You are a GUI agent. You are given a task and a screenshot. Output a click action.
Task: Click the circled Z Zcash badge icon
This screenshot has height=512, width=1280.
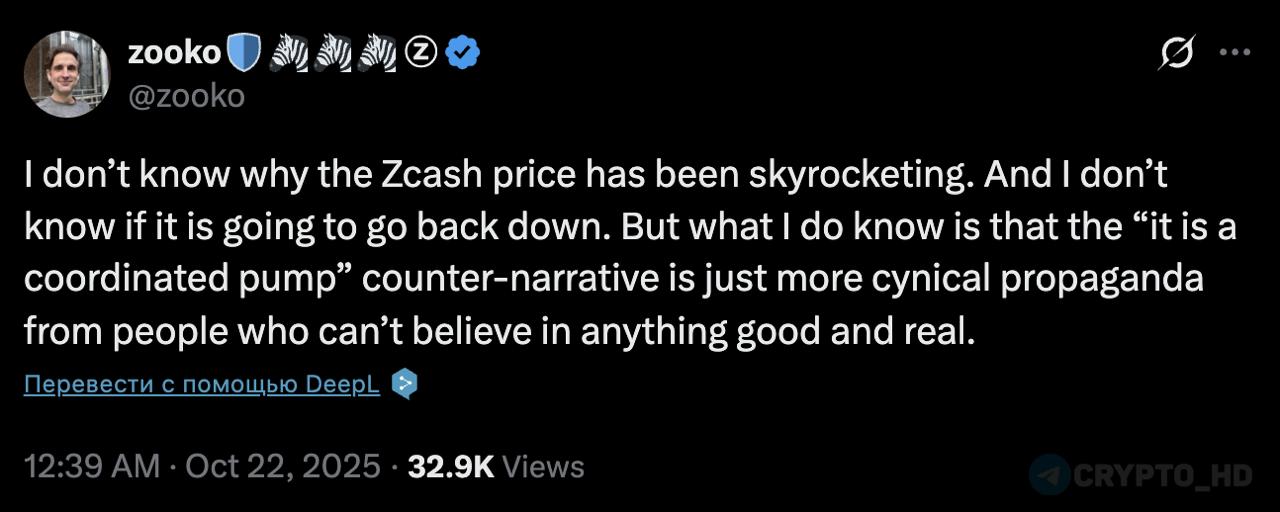coord(423,55)
